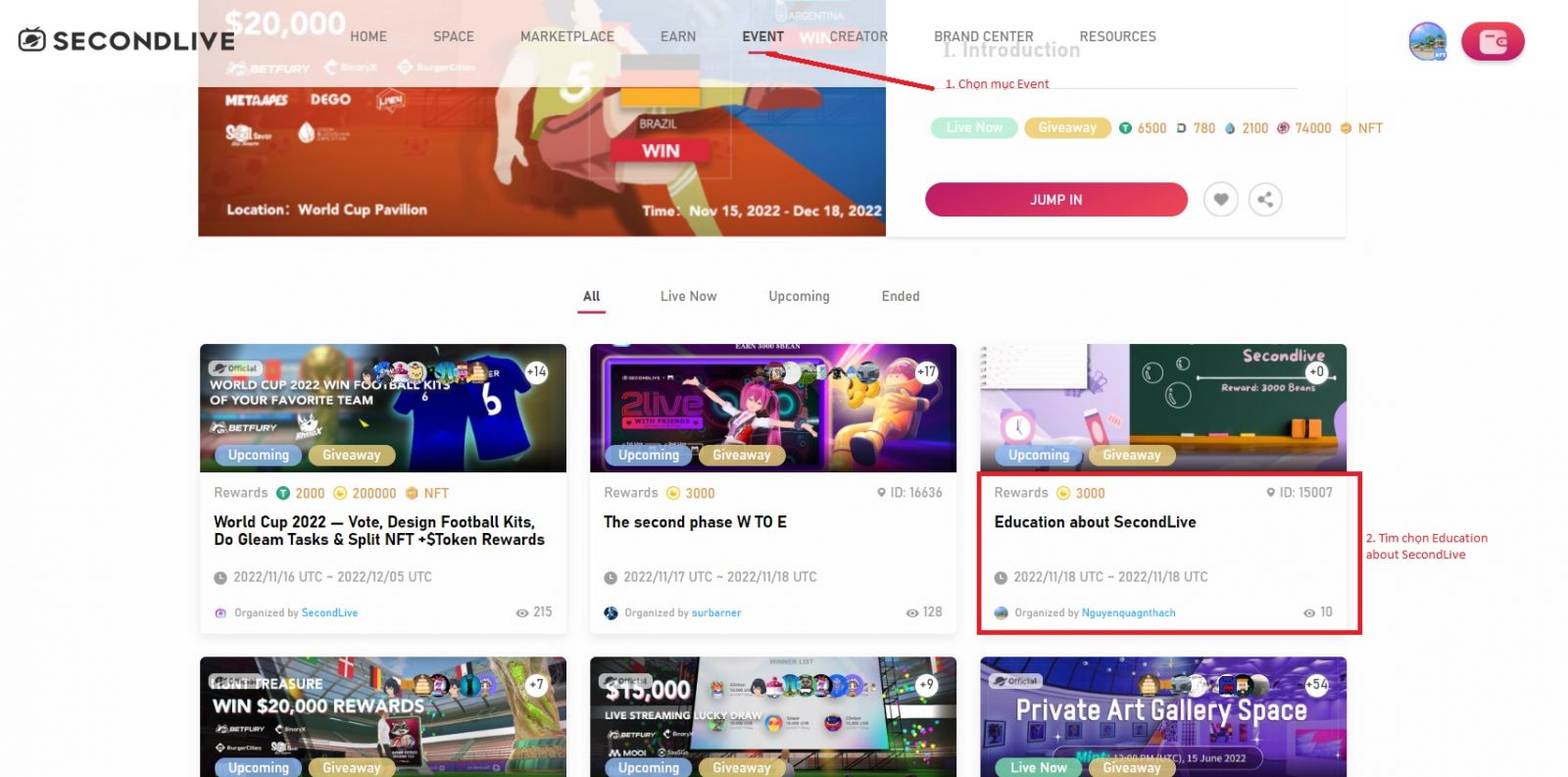
Task: Click the 6500 token icon in banner
Action: pyautogui.click(x=1125, y=128)
